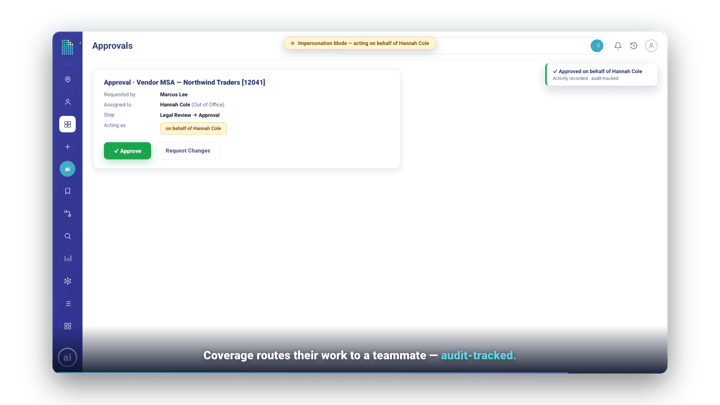Click the Request Changes button
Image resolution: width=720 pixels, height=405 pixels.
188,151
